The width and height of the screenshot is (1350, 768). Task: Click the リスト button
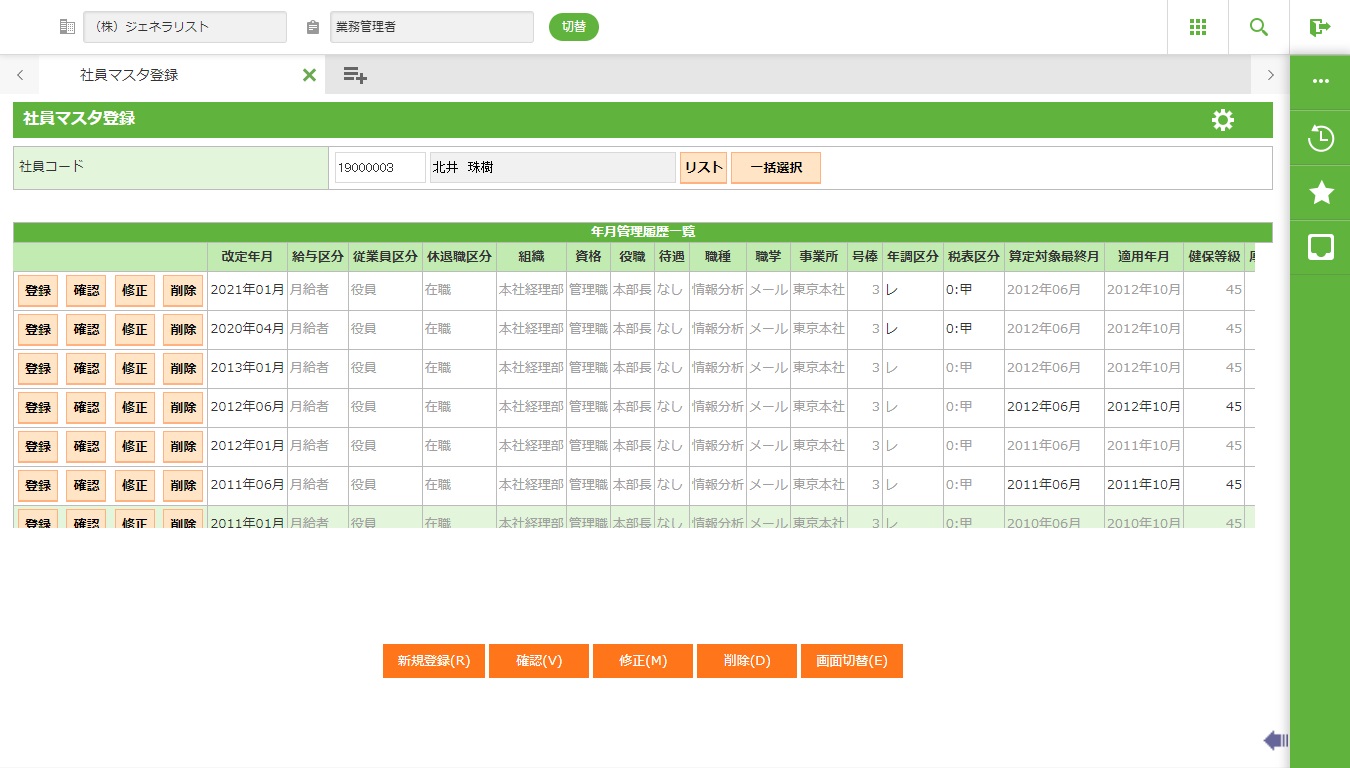[703, 168]
